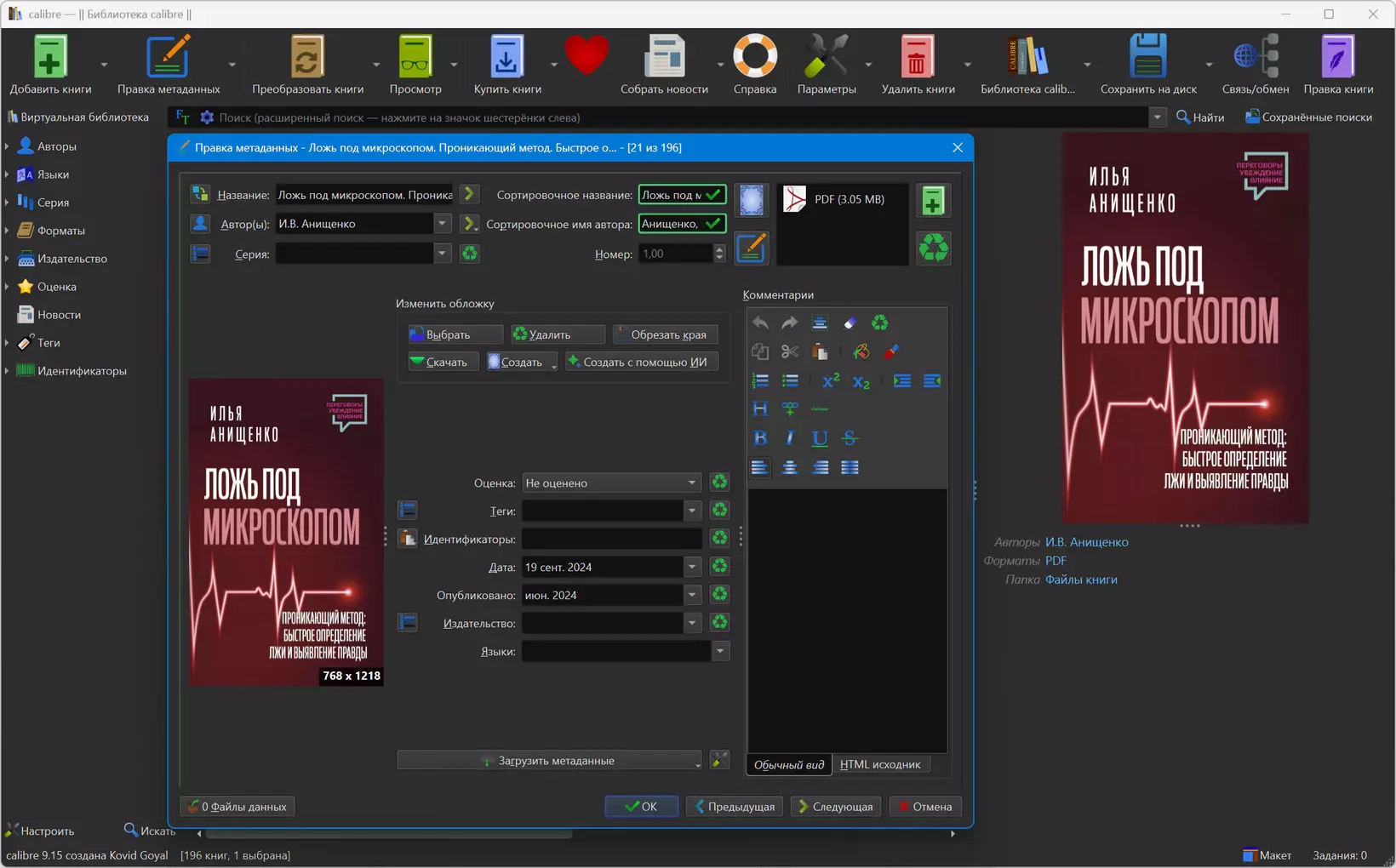
Task: Toggle italic formatting in comments editor
Action: point(790,438)
